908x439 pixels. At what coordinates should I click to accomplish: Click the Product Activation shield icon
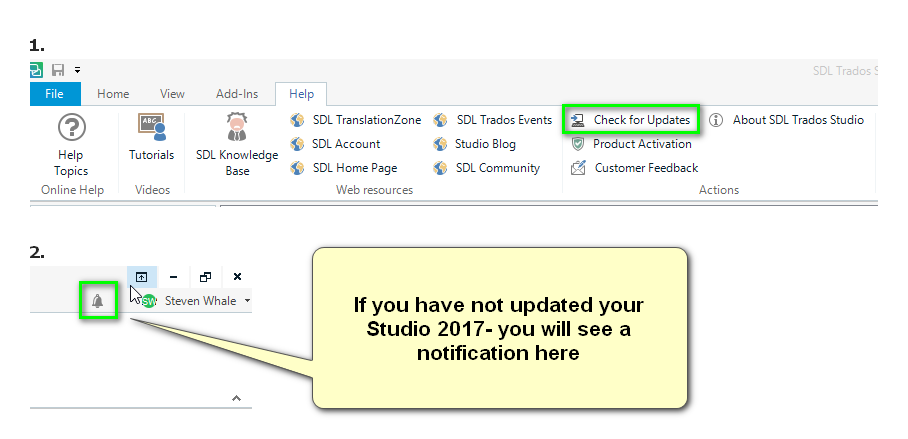pyautogui.click(x=577, y=144)
